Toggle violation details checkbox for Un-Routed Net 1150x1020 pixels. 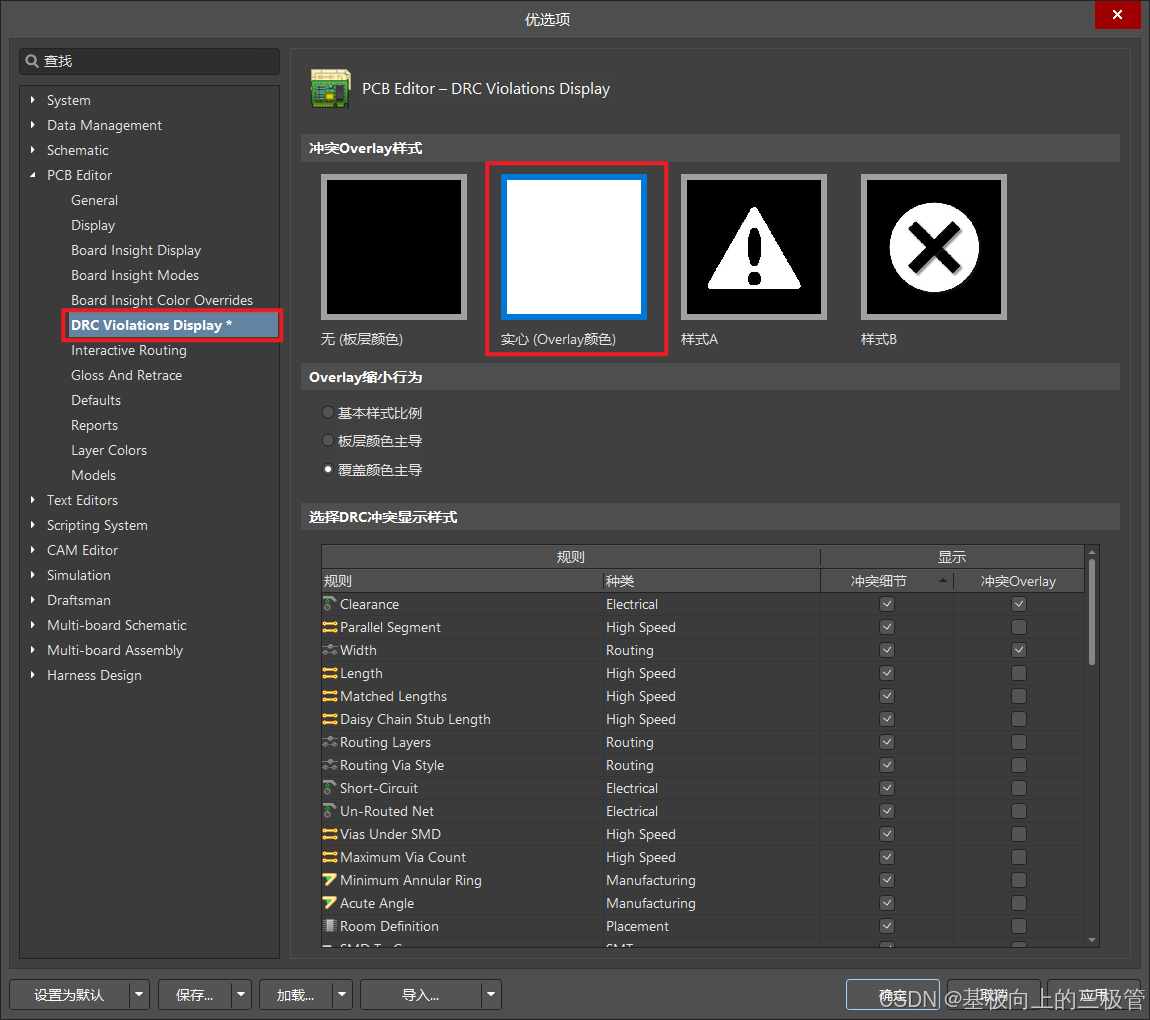pyautogui.click(x=887, y=811)
